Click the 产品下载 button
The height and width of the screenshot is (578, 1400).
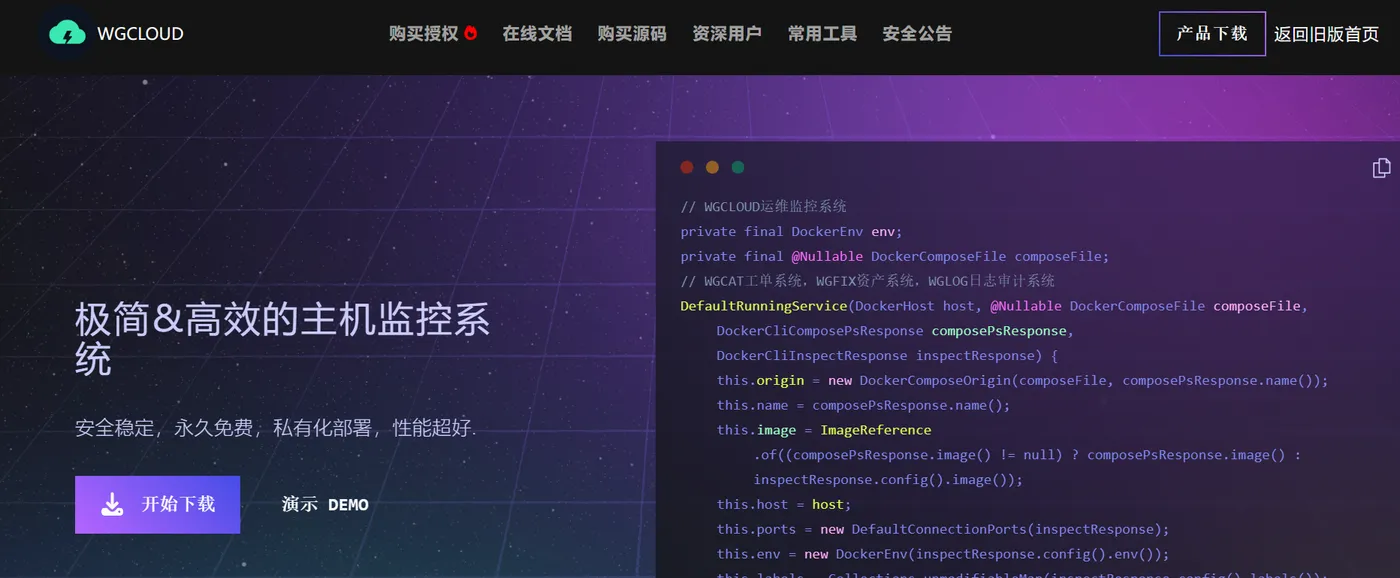click(x=1212, y=34)
